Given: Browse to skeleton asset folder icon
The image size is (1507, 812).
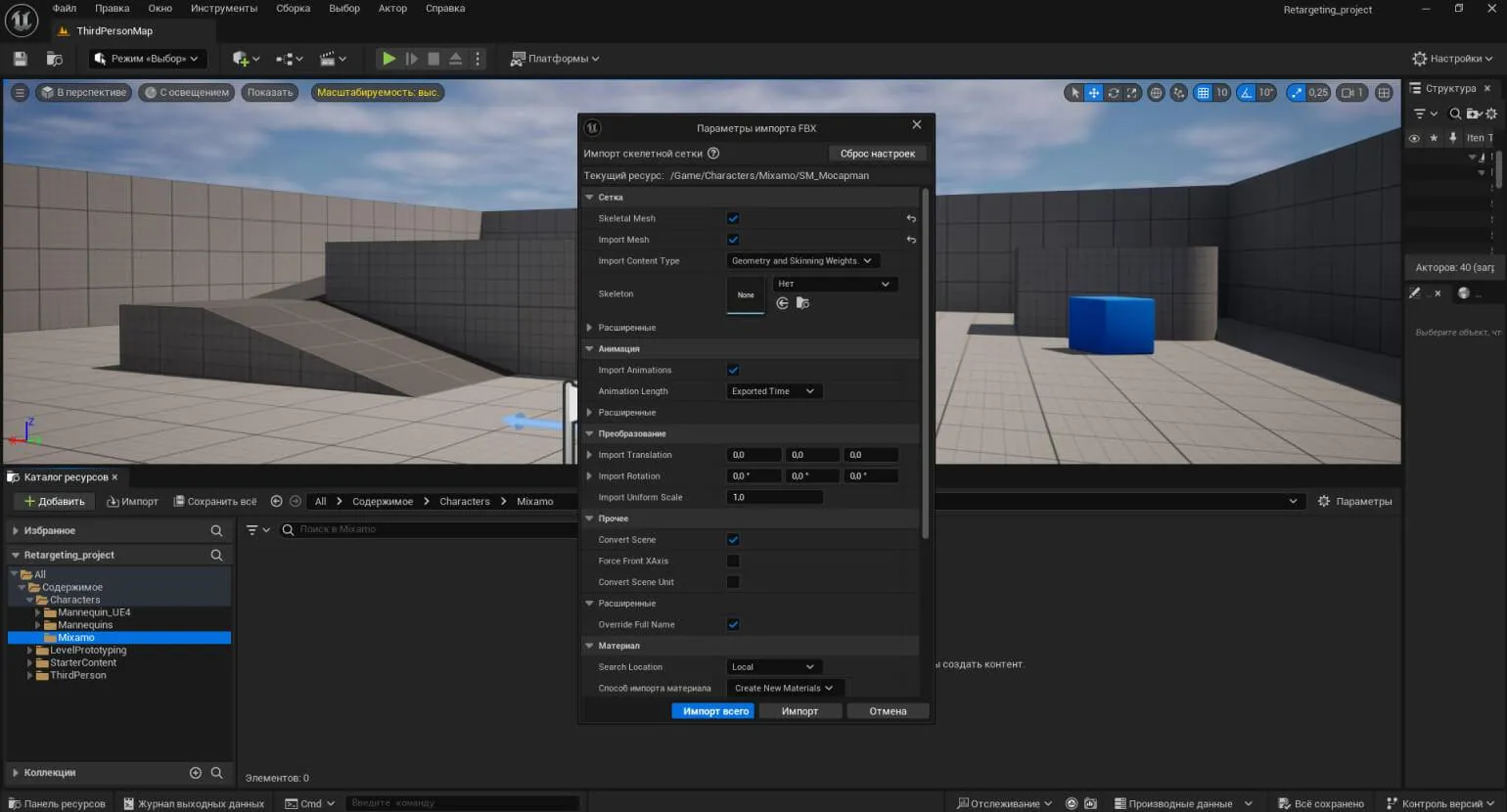Looking at the screenshot, I should (802, 303).
